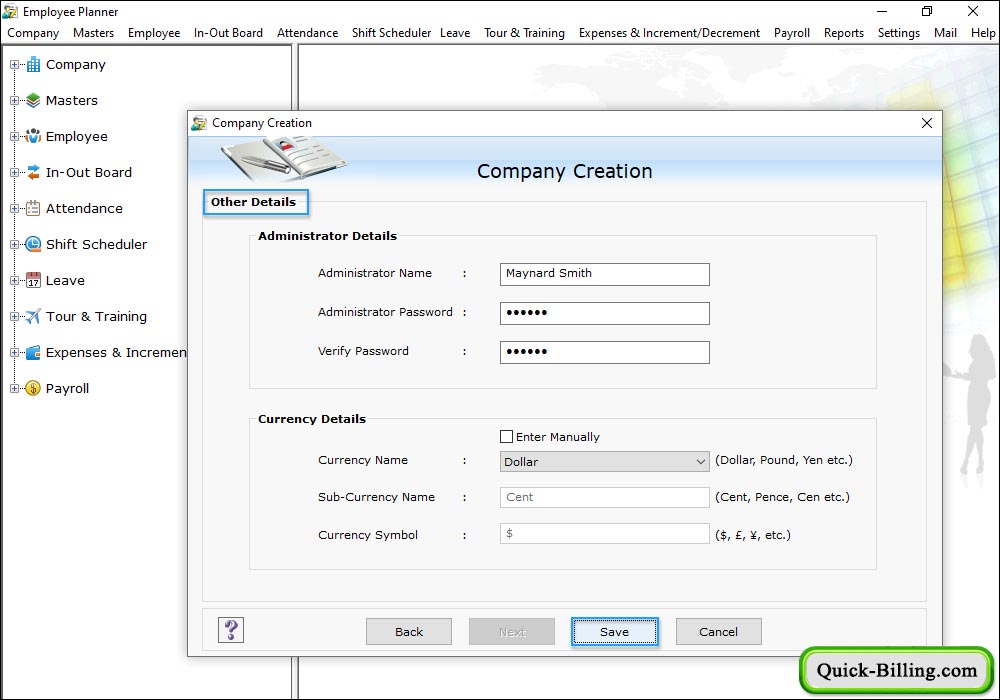This screenshot has width=1000, height=700.
Task: Click the Sub-Currency Name field
Action: 605,497
